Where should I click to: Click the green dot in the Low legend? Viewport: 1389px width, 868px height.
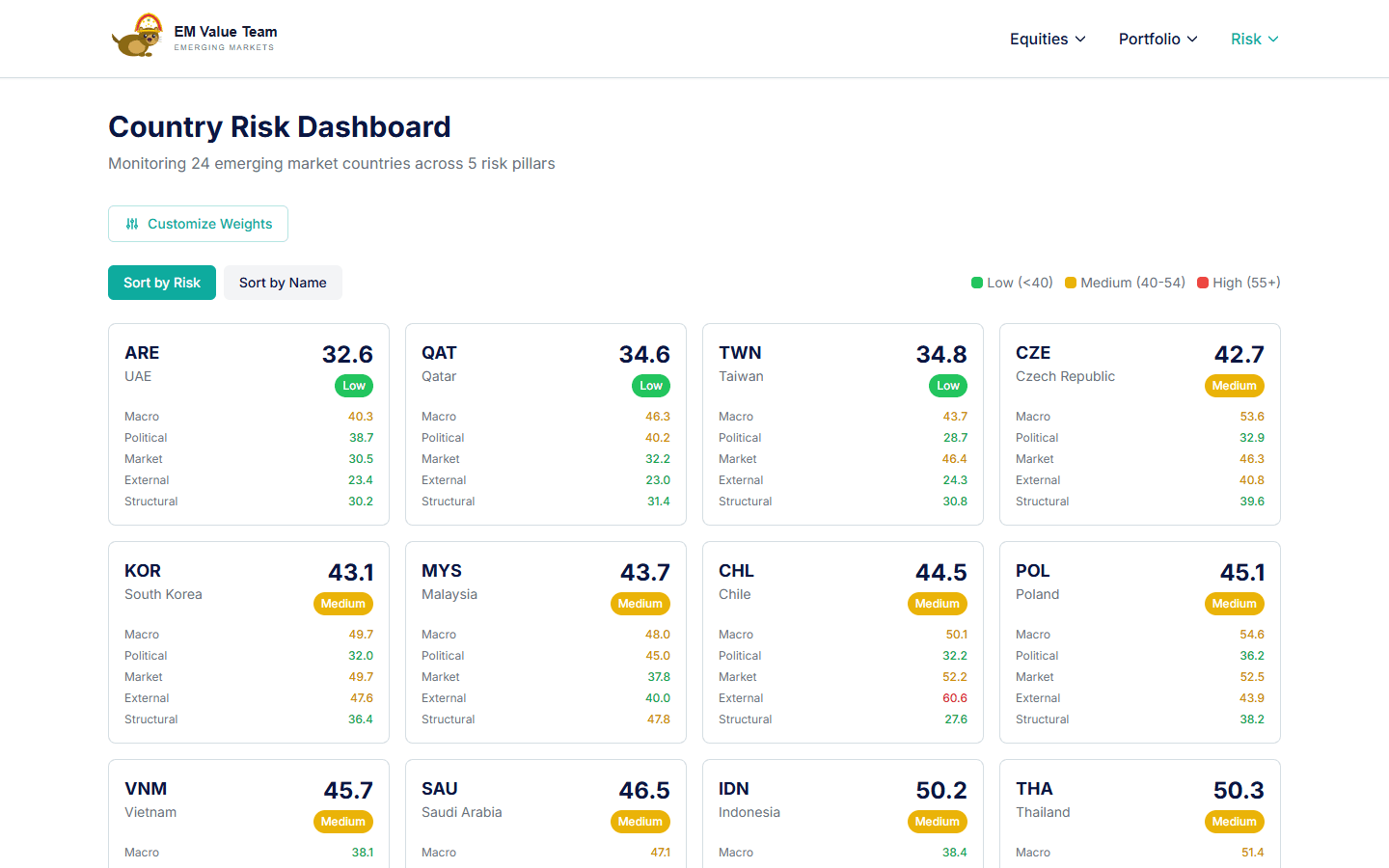(x=975, y=282)
